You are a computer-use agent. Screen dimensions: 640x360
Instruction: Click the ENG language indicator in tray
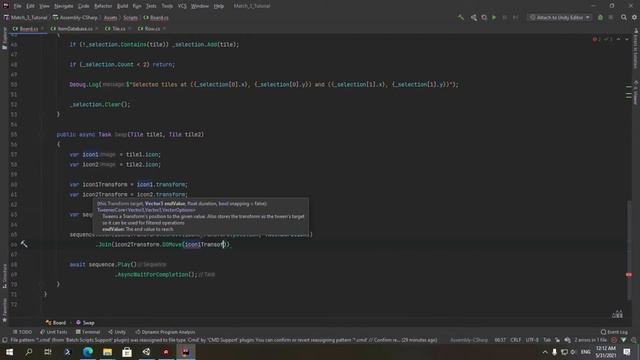pos(585,352)
